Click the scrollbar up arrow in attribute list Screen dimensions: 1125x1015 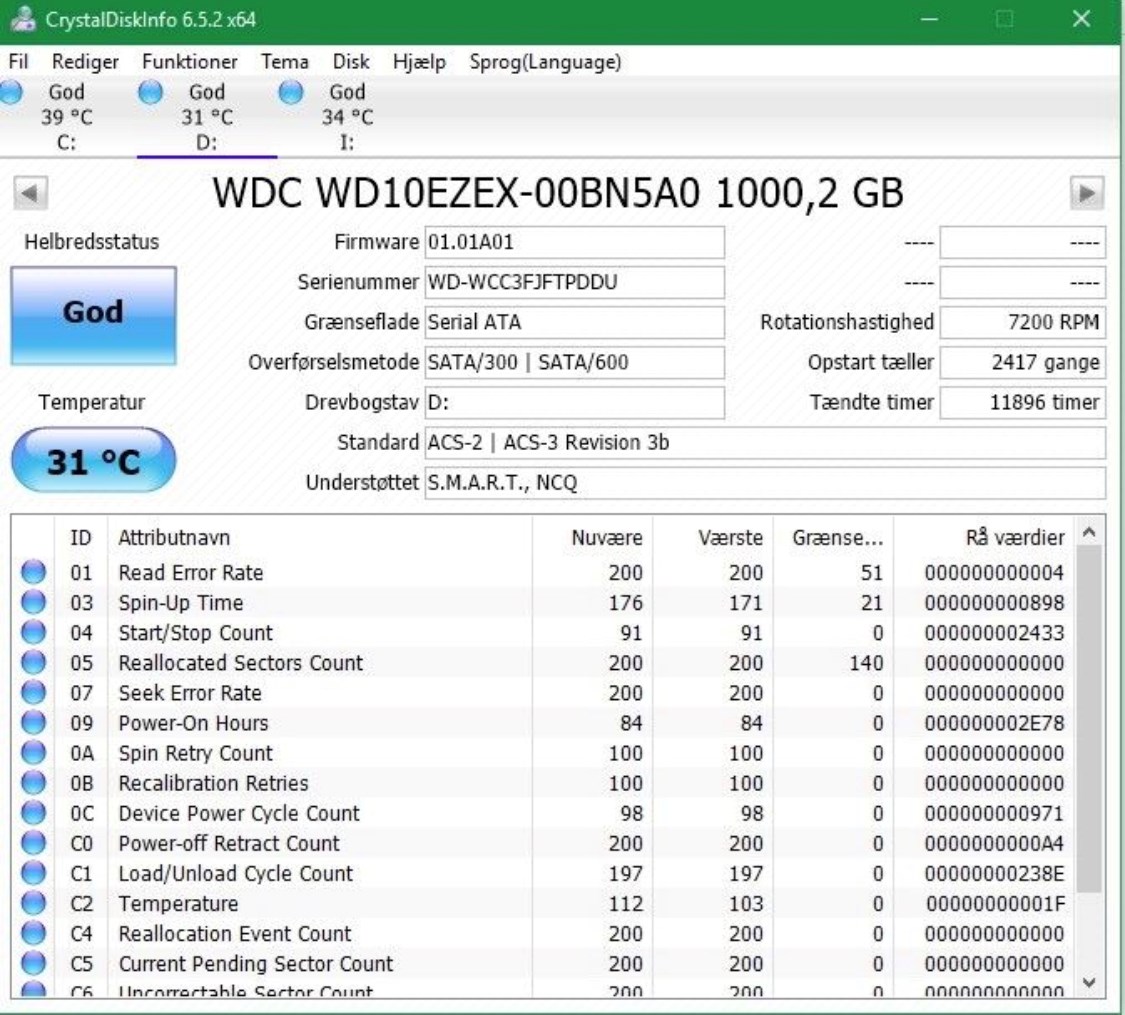1089,532
